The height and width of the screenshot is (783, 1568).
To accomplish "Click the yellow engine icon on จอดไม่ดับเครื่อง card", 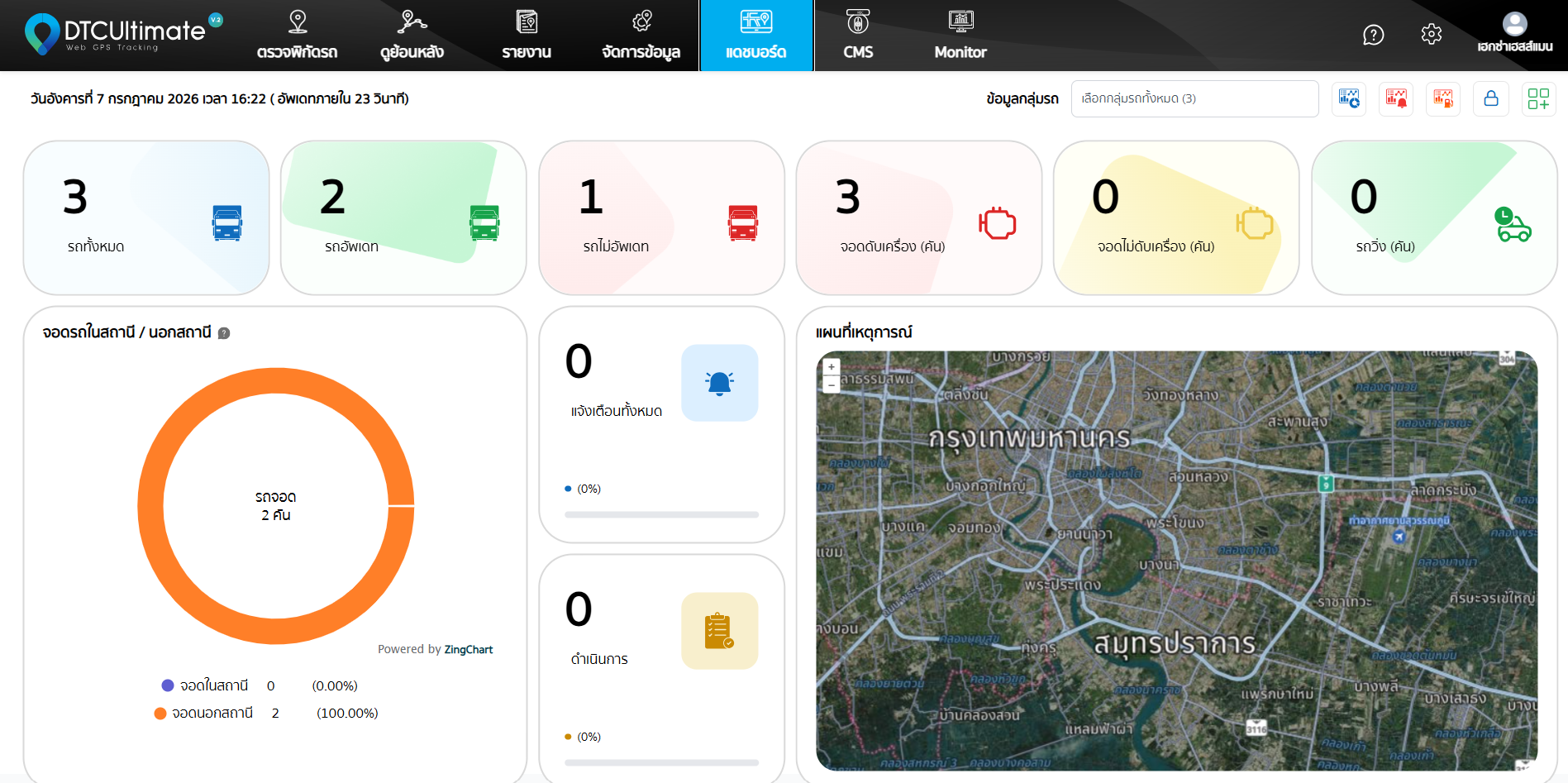I will coord(1255,223).
